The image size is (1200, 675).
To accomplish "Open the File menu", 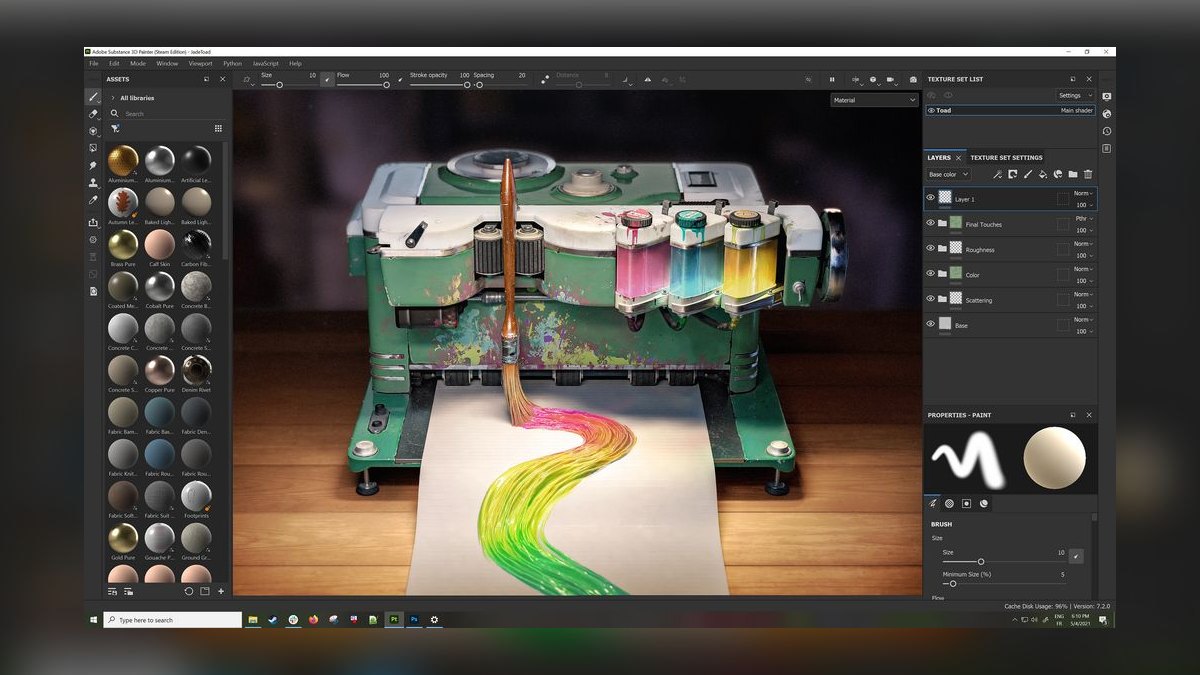I will 94,63.
